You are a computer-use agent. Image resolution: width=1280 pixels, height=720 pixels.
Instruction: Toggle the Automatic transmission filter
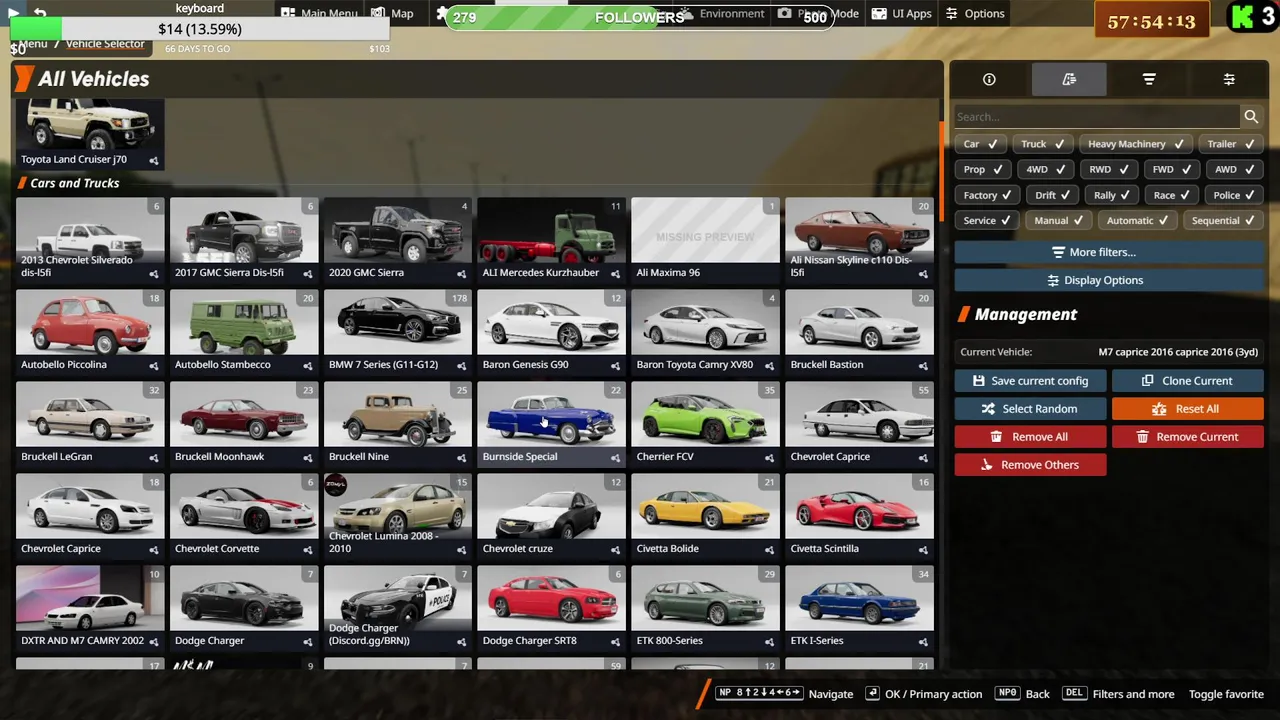[x=1138, y=221]
